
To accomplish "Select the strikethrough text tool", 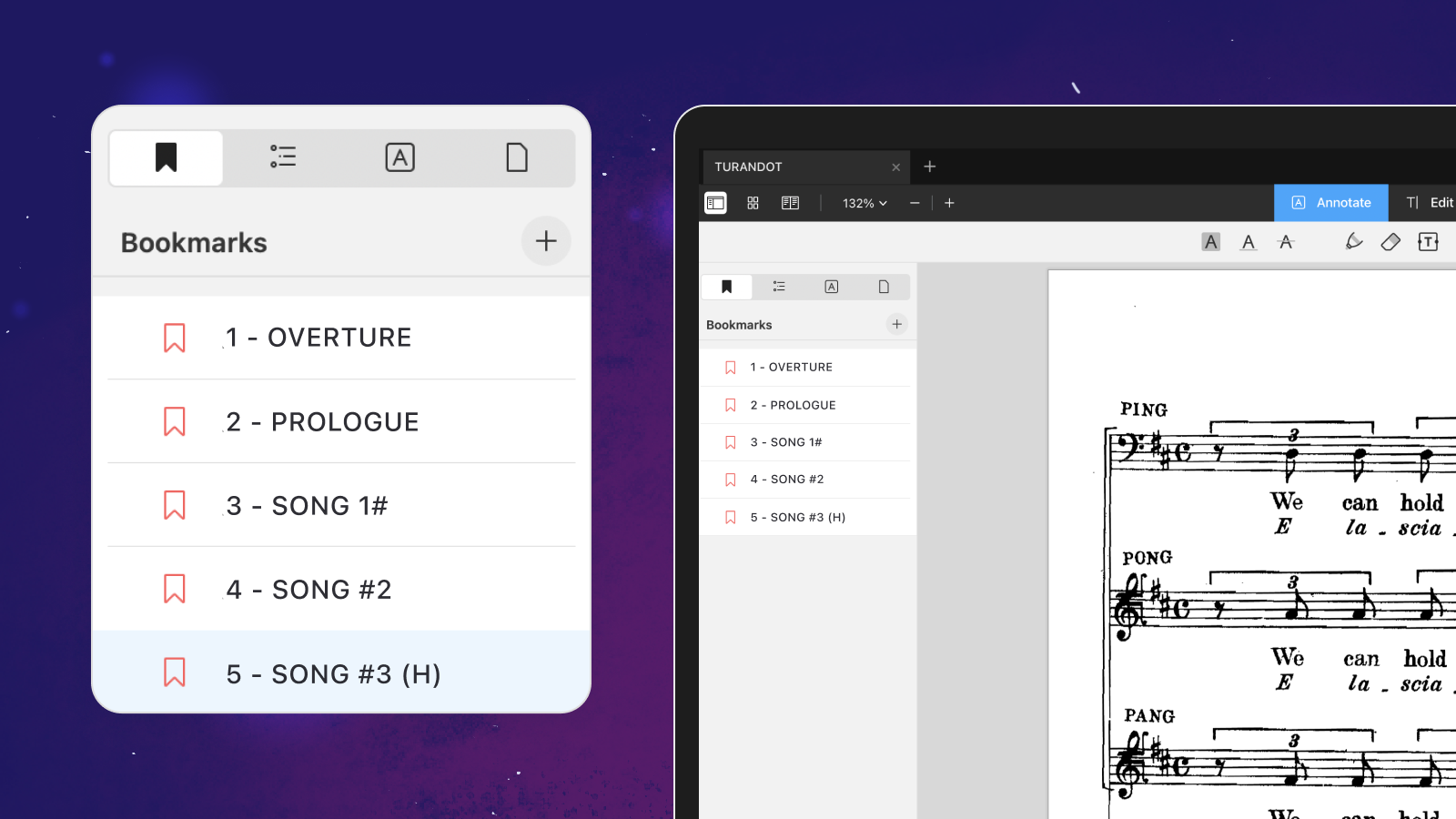I will point(1286,242).
